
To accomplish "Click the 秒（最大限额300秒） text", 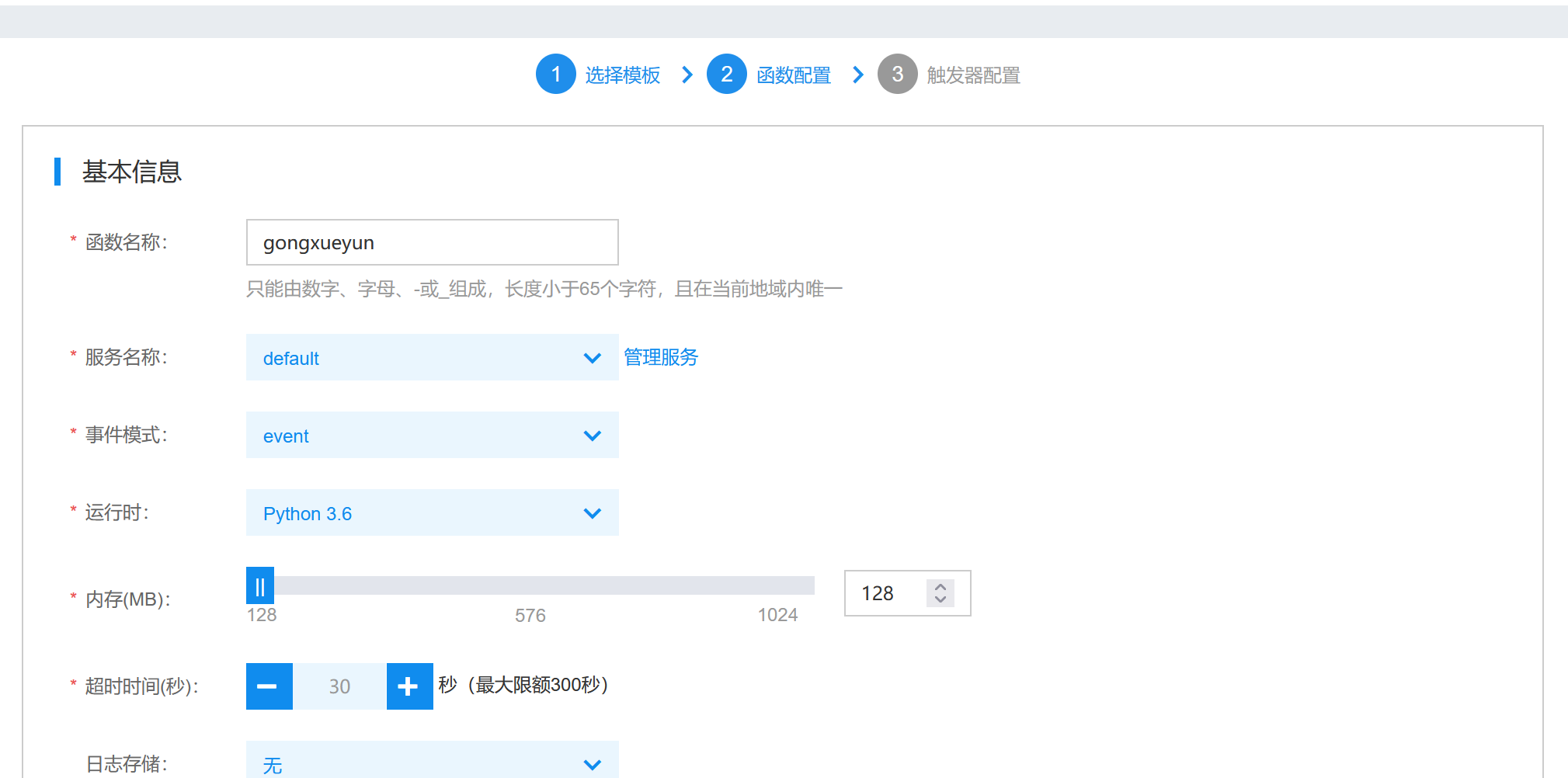I will pyautogui.click(x=523, y=685).
